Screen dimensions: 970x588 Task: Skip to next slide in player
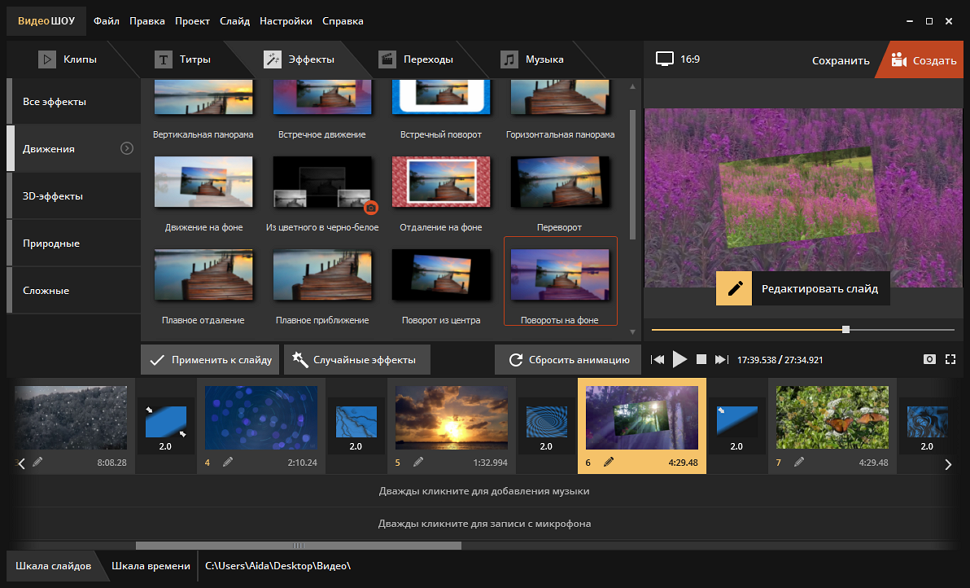click(x=721, y=359)
